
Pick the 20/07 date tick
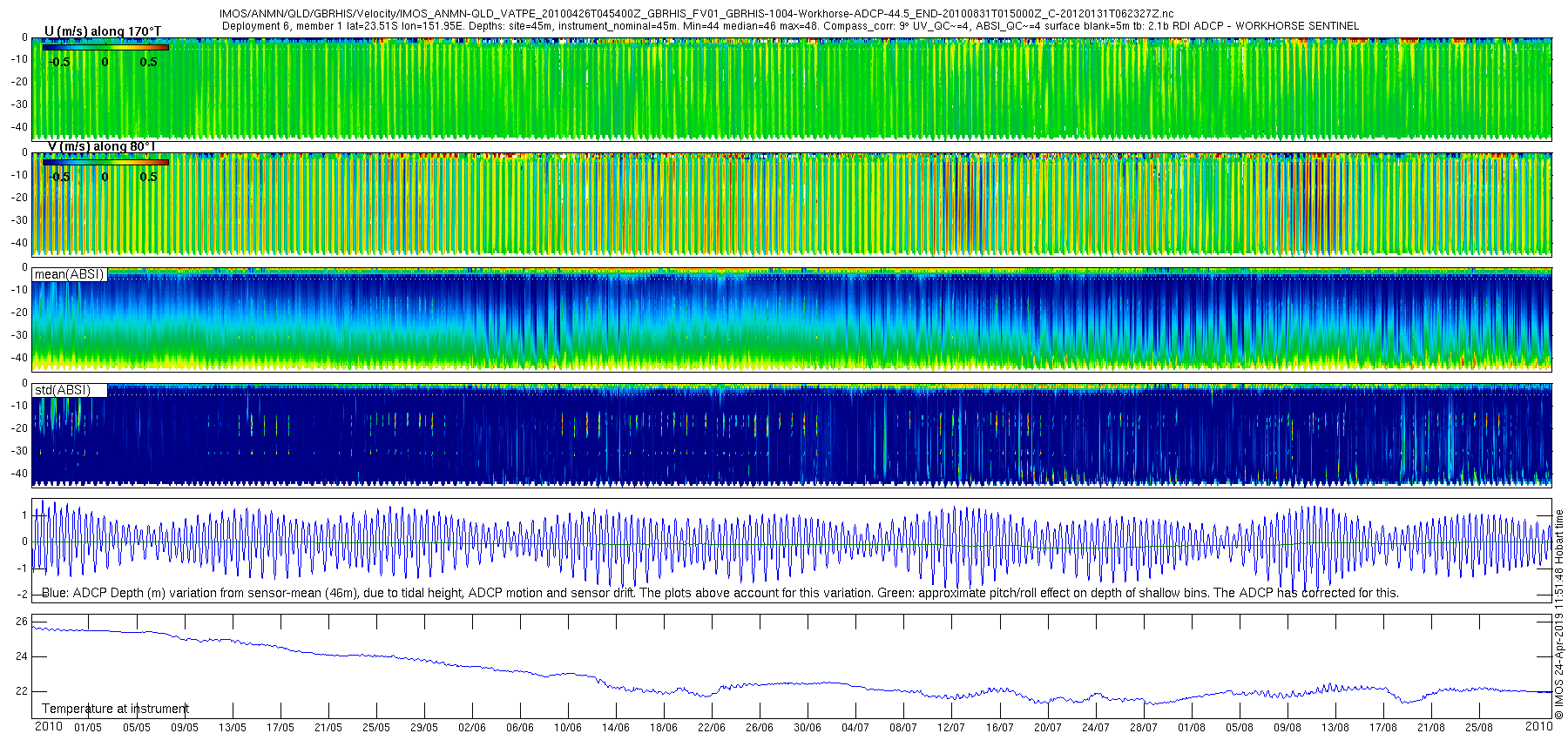pyautogui.click(x=1047, y=728)
